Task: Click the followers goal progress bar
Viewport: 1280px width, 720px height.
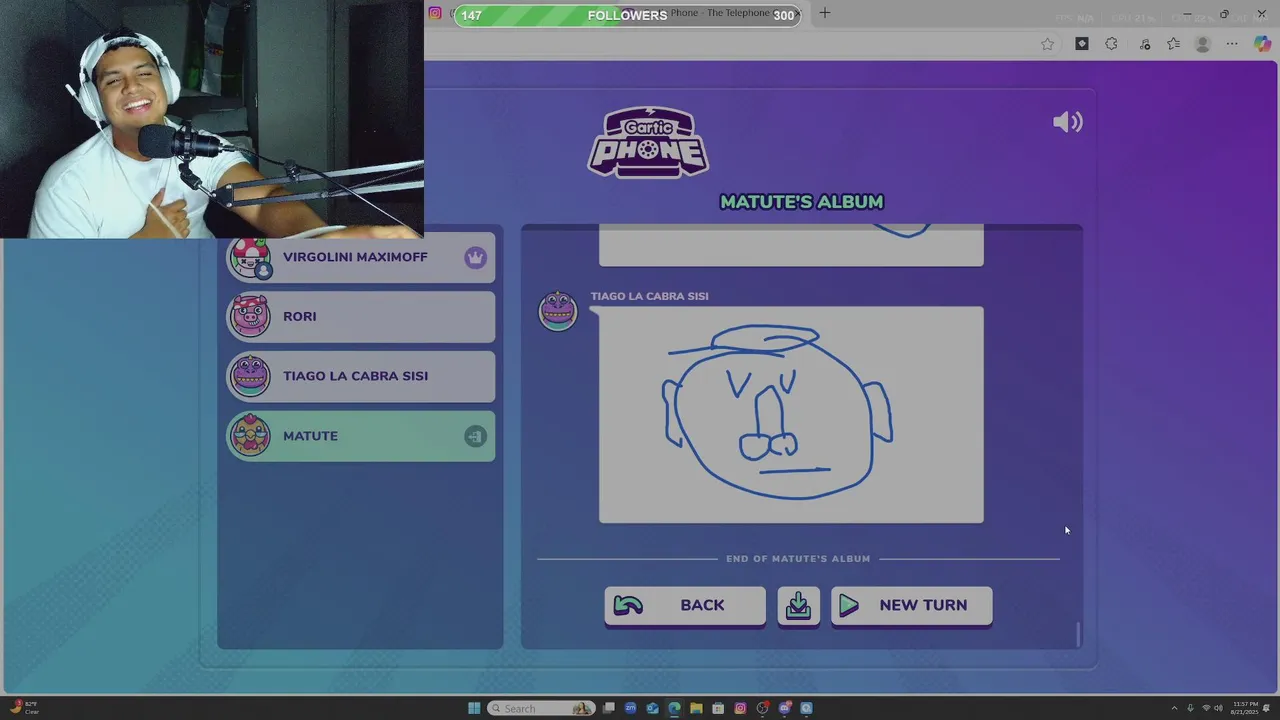Action: (627, 15)
